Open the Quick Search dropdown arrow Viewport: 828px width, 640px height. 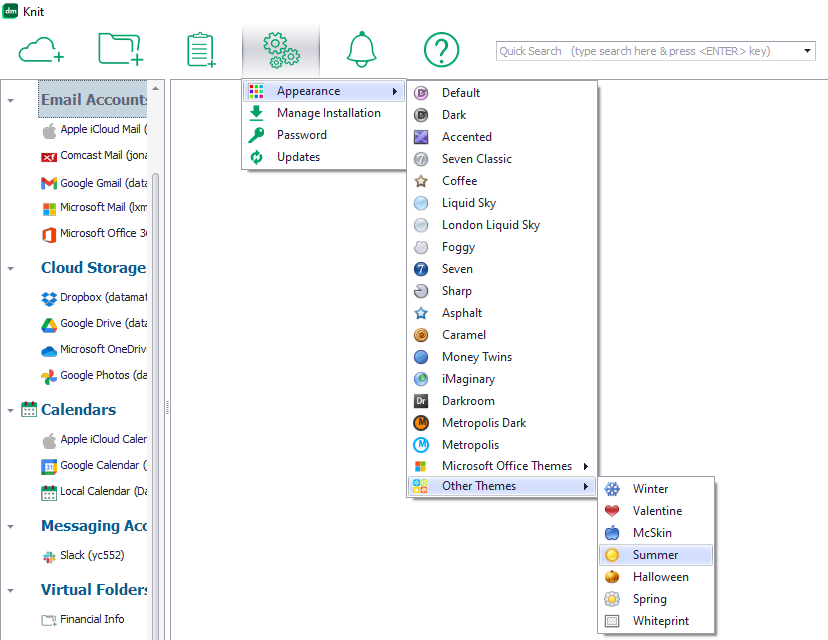coord(807,51)
